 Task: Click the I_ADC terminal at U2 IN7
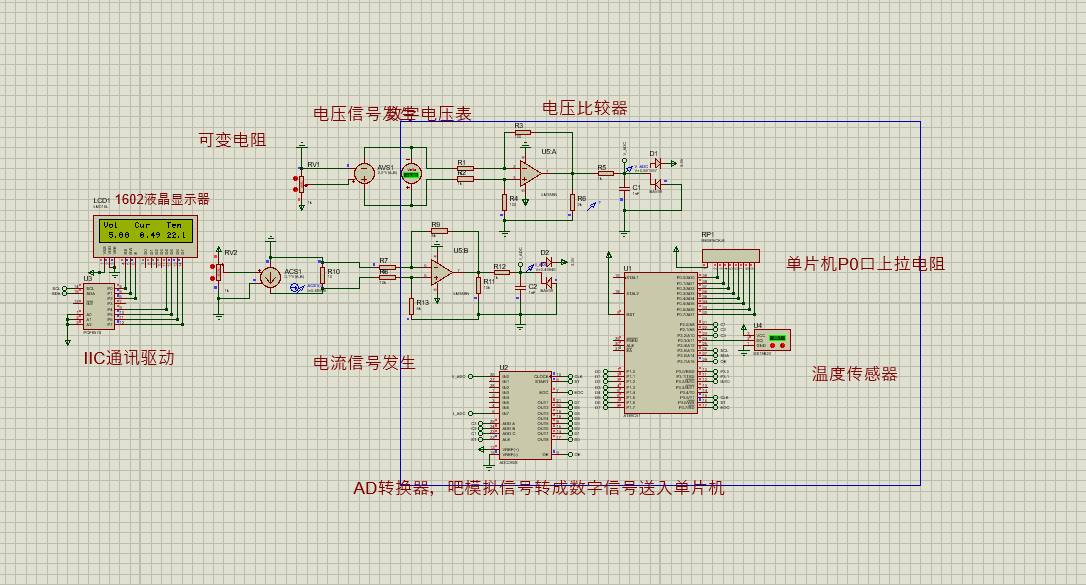coord(470,413)
